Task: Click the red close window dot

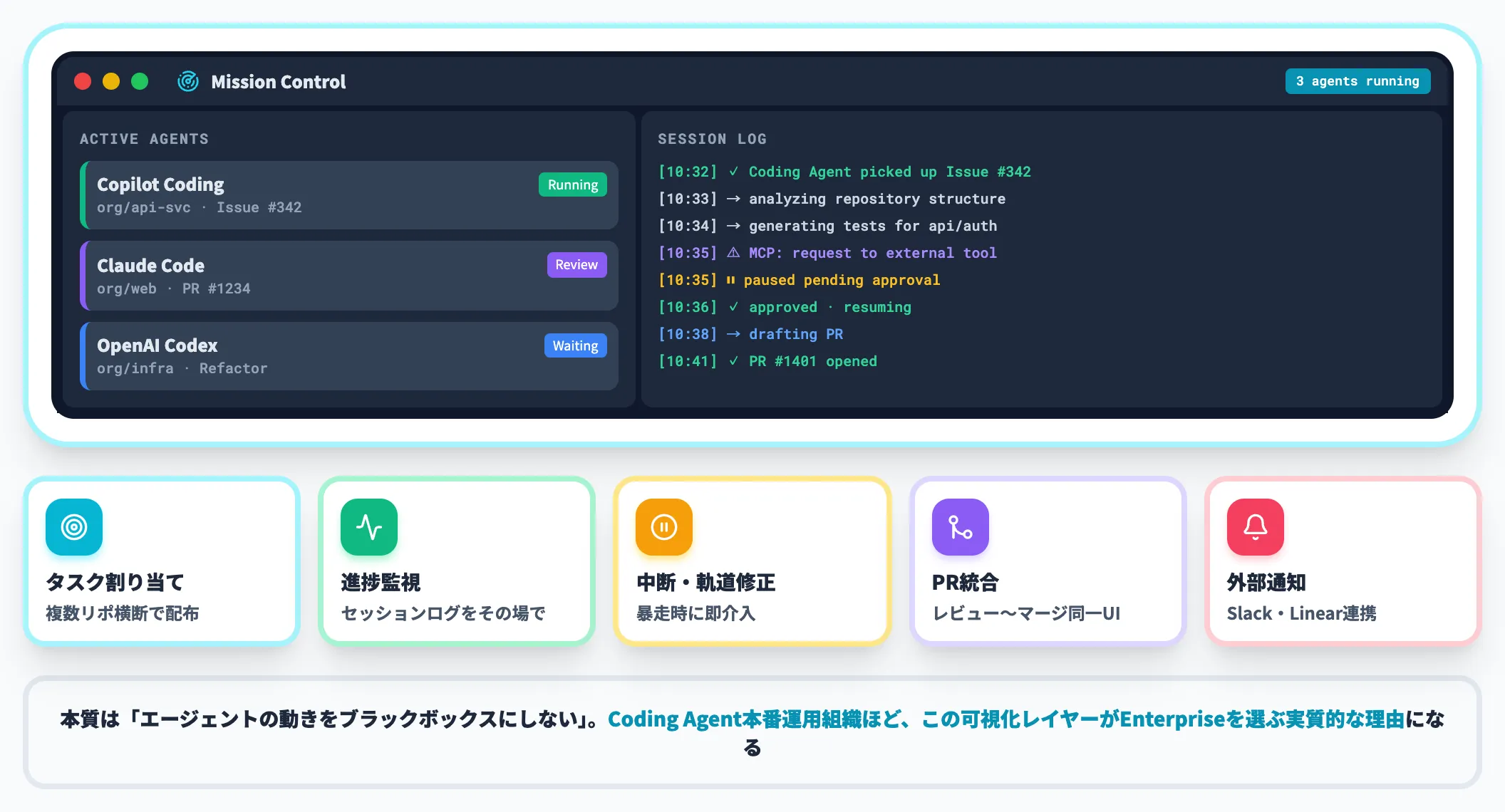Action: (x=83, y=82)
